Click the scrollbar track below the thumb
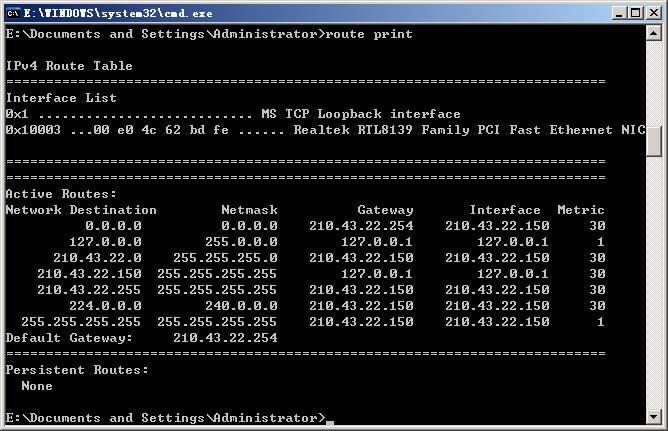 coord(654,281)
